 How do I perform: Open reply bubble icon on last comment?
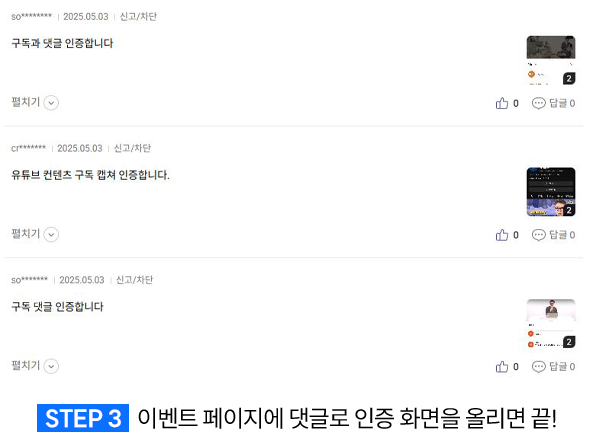pyautogui.click(x=538, y=367)
